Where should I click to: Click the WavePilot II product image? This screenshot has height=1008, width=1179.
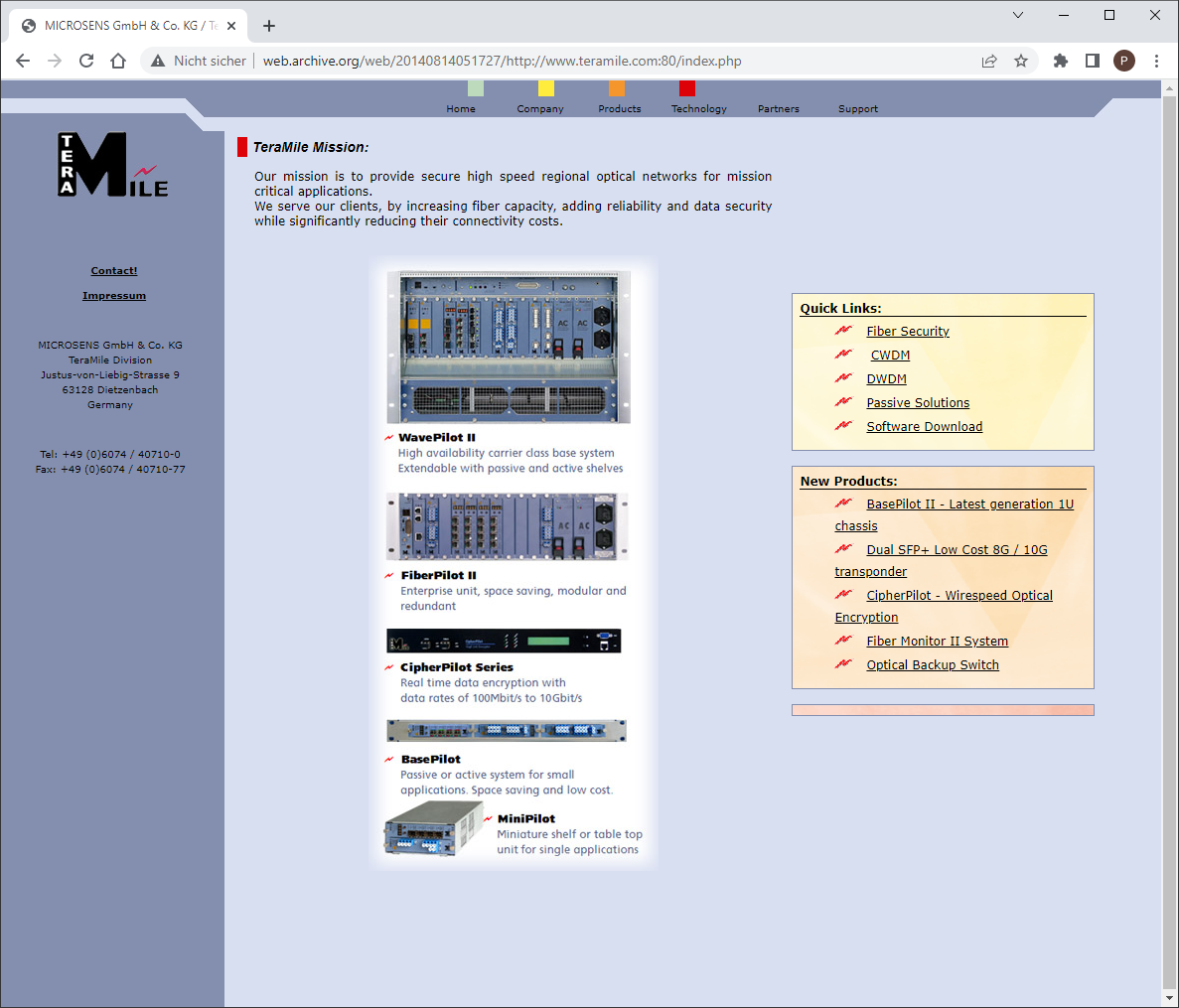click(509, 348)
